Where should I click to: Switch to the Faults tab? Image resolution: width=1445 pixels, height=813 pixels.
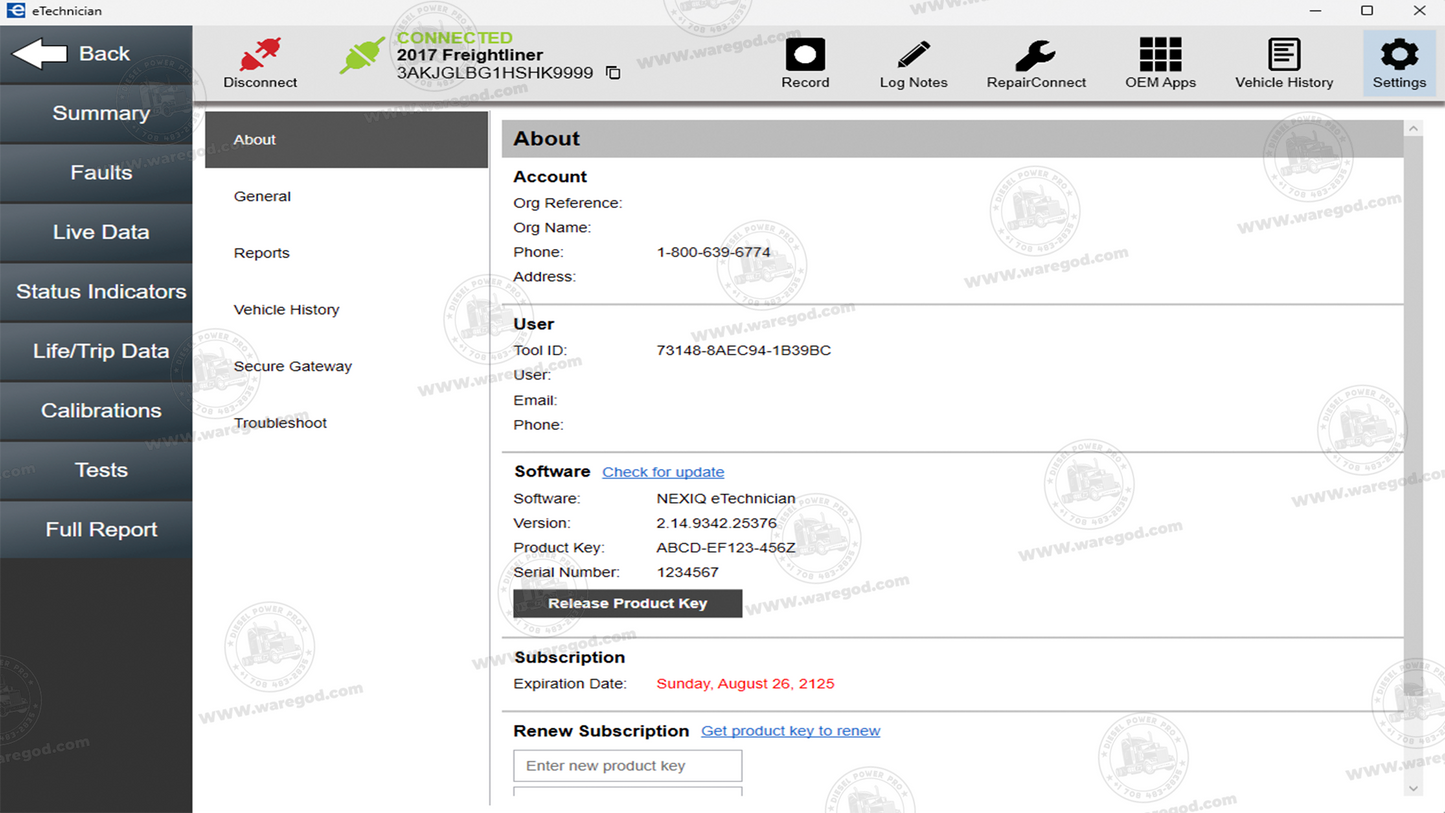(96, 172)
